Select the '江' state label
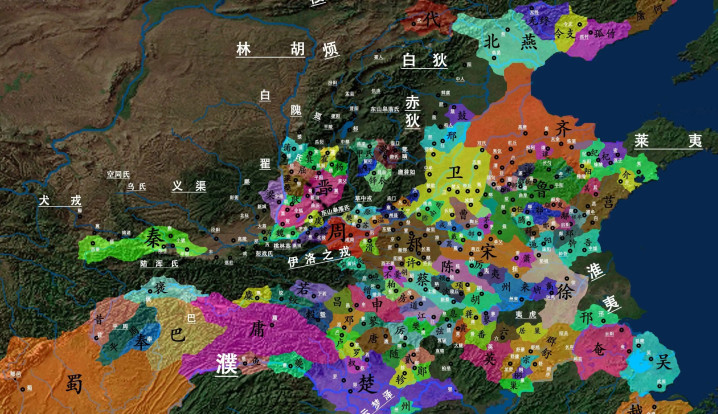 [422, 316]
